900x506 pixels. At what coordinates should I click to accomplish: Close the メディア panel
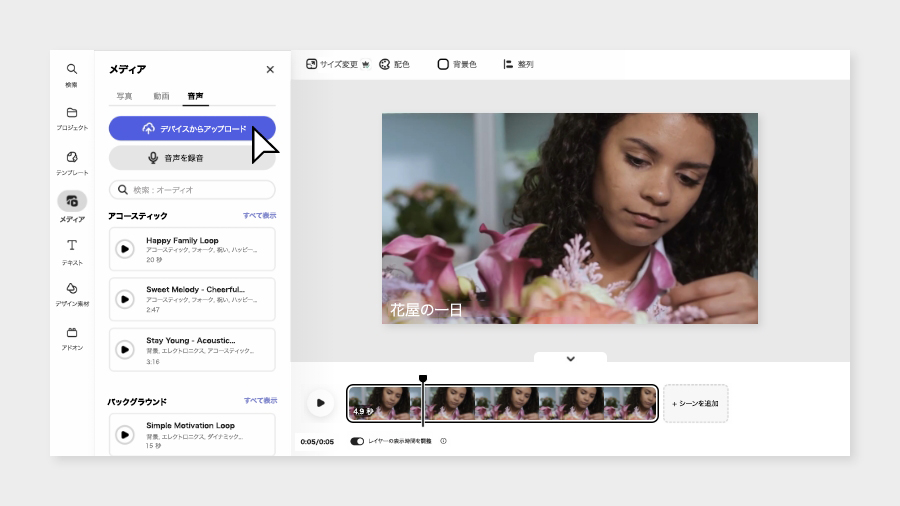click(x=270, y=69)
